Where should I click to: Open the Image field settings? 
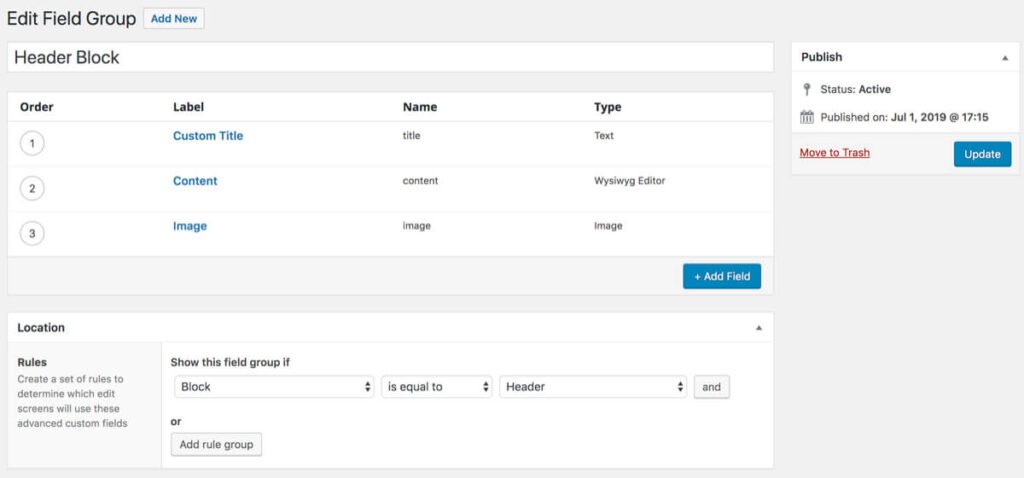tap(190, 226)
